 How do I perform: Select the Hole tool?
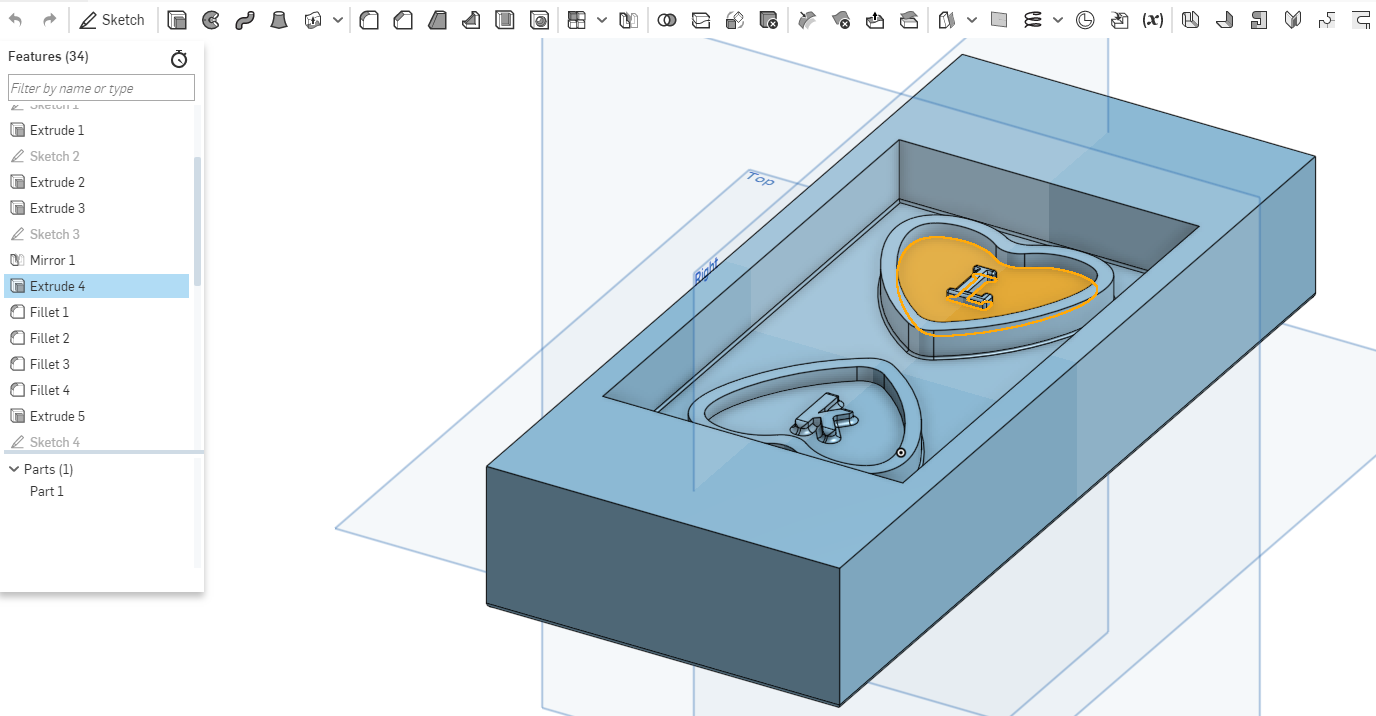point(539,19)
